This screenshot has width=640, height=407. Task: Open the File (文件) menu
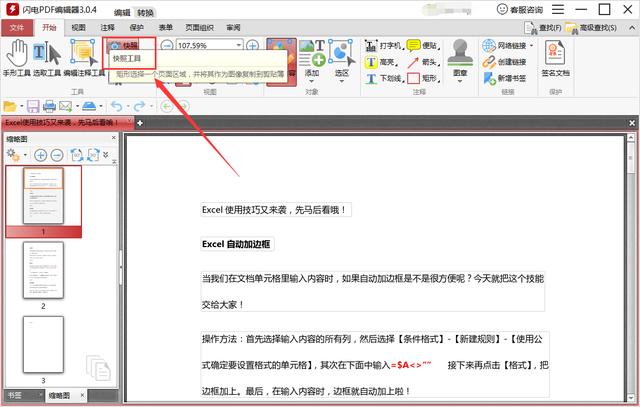(17, 28)
